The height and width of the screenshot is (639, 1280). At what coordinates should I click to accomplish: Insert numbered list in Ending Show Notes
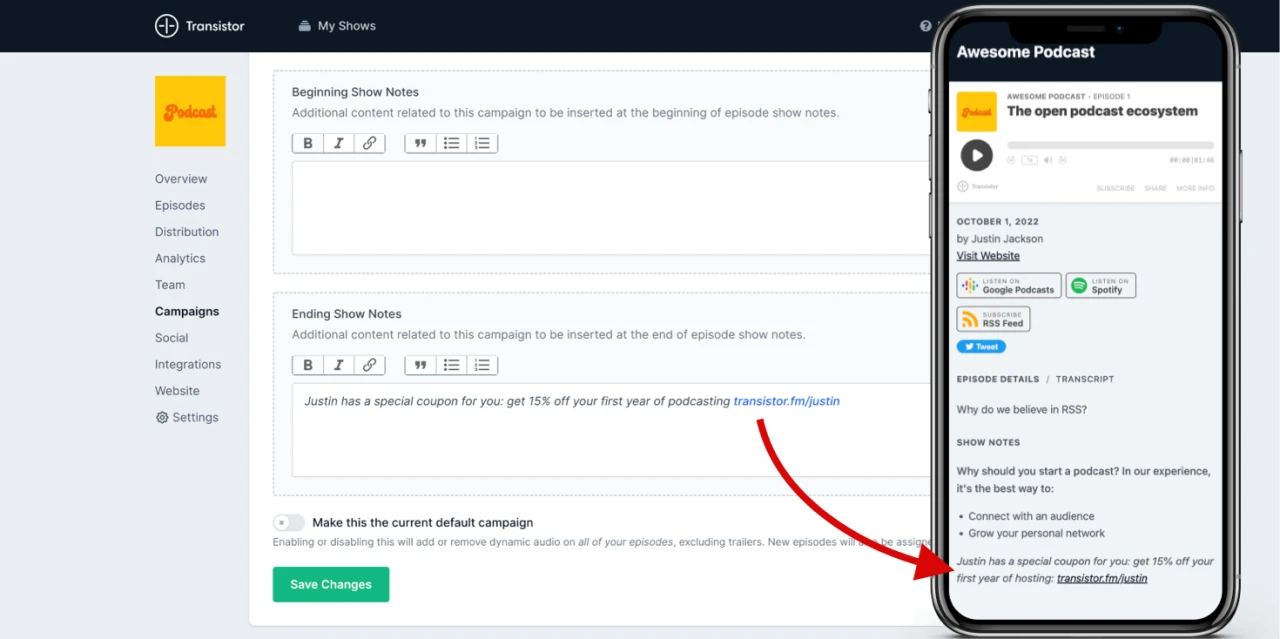[483, 365]
